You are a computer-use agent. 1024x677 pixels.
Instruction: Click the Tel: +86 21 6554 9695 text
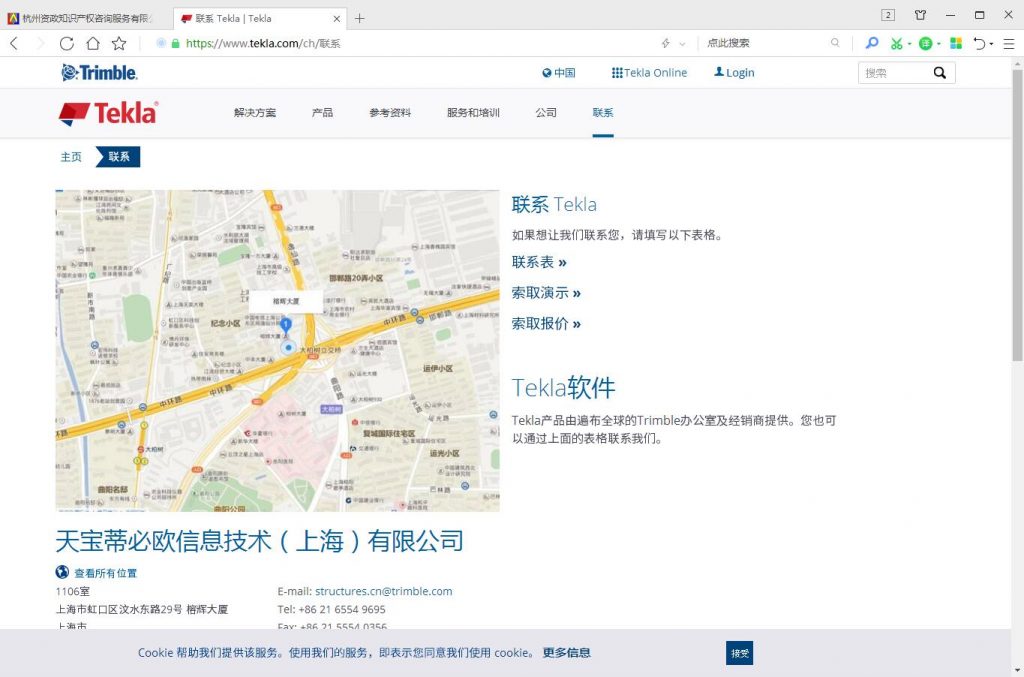click(x=331, y=609)
